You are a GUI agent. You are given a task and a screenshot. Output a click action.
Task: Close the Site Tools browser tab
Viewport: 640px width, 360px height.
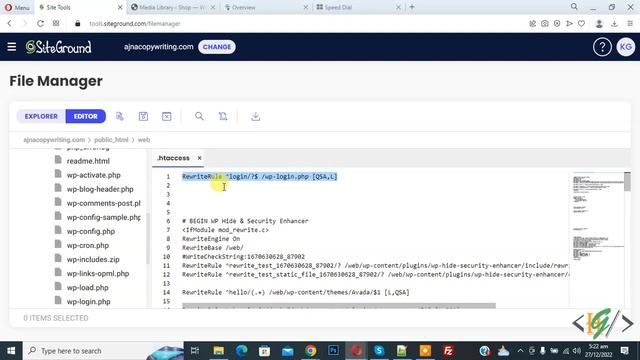coord(120,7)
